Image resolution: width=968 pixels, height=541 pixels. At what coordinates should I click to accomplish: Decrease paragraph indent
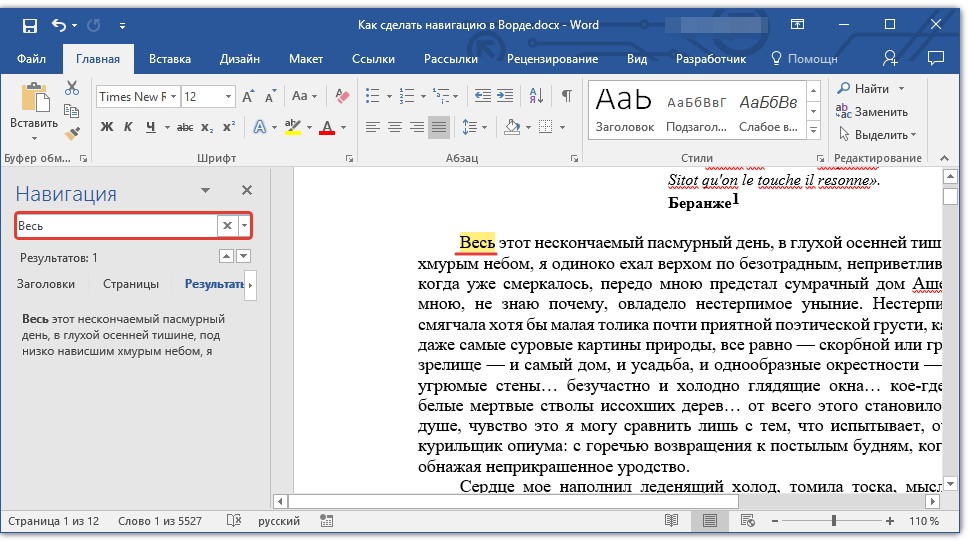[x=483, y=96]
